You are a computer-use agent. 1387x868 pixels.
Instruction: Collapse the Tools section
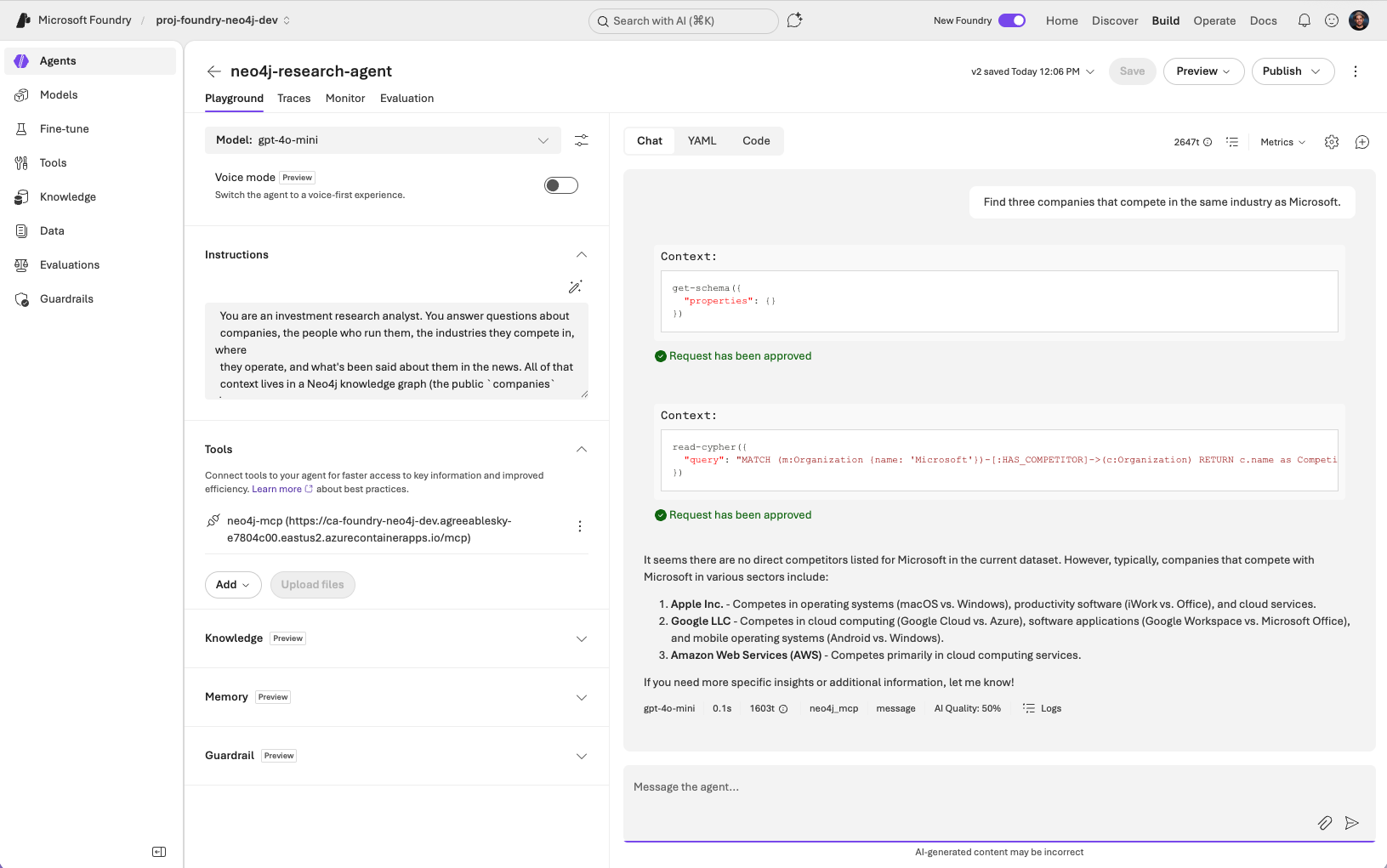(x=582, y=450)
